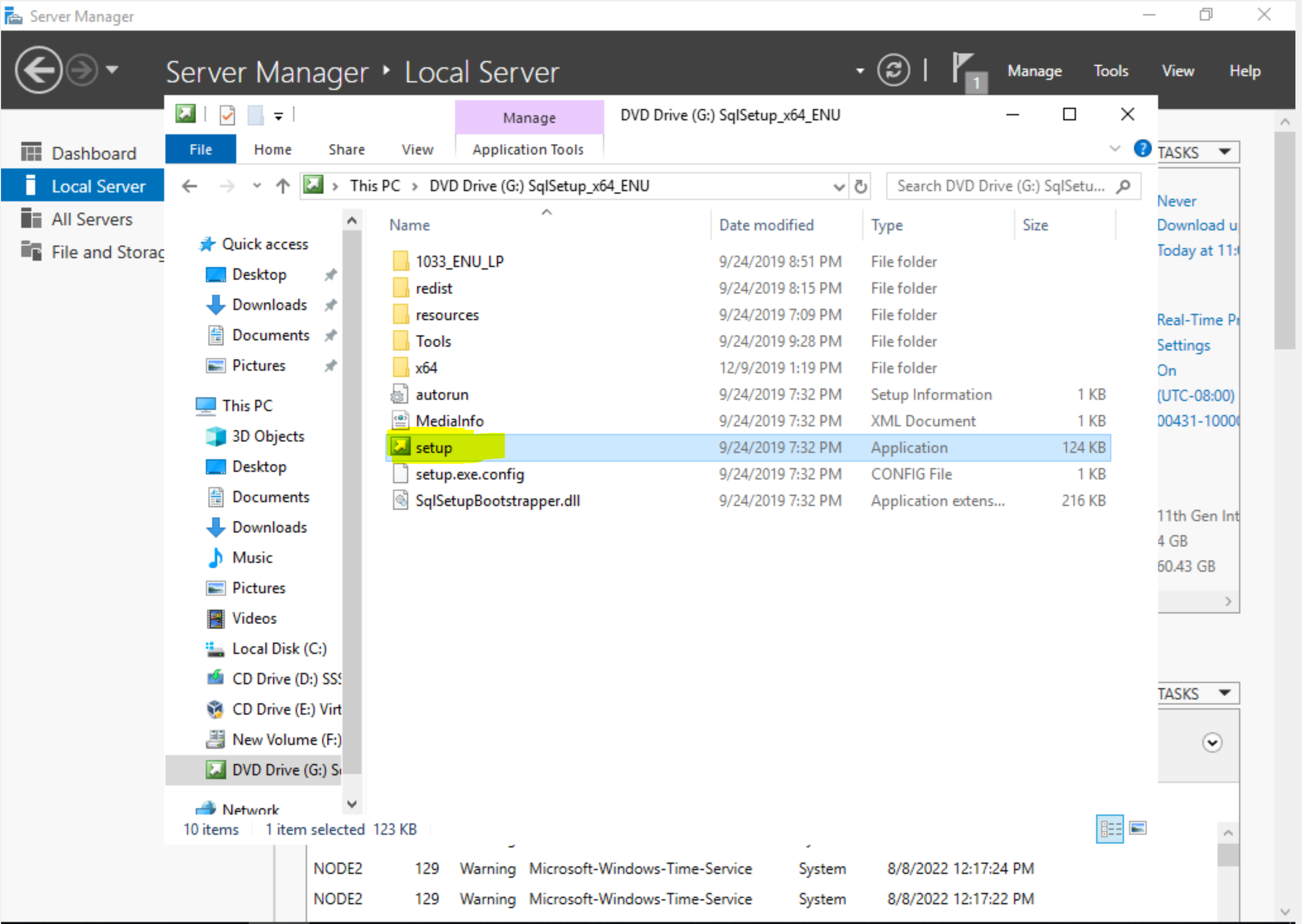Open Dashboard in Server Manager sidebar
This screenshot has height=924, width=1302.
[83, 153]
